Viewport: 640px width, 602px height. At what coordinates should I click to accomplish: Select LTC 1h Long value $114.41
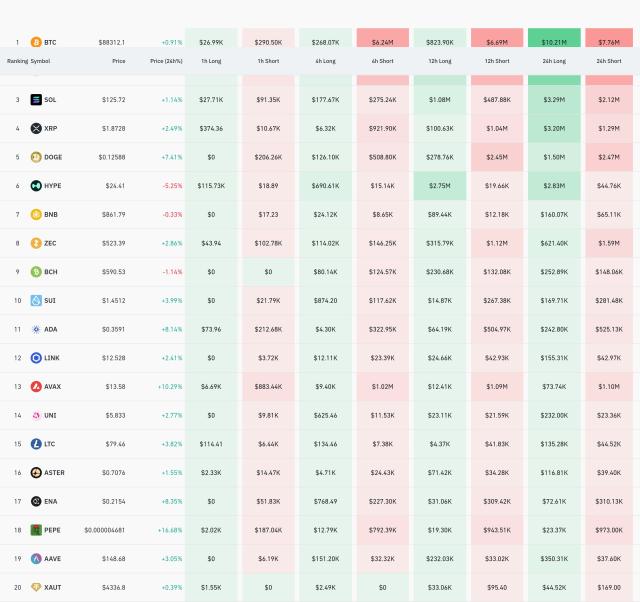(x=211, y=444)
